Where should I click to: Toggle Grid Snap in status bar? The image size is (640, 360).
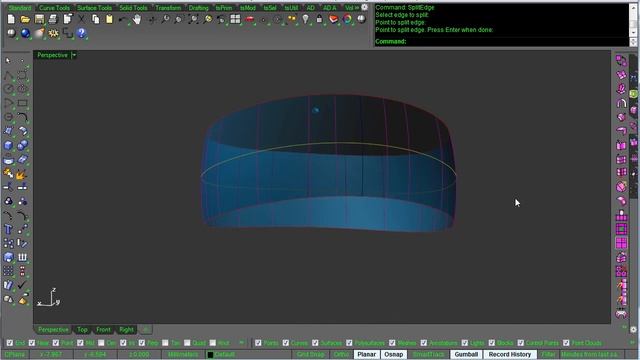click(311, 354)
